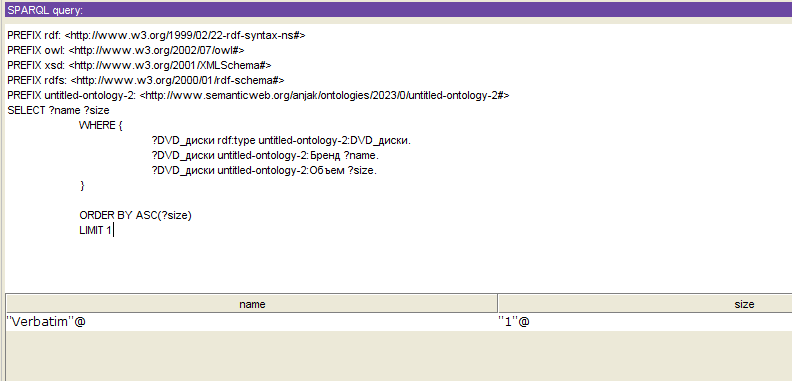
Task: Click the PREFIX rdfs: line in the query
Action: [x=146, y=80]
